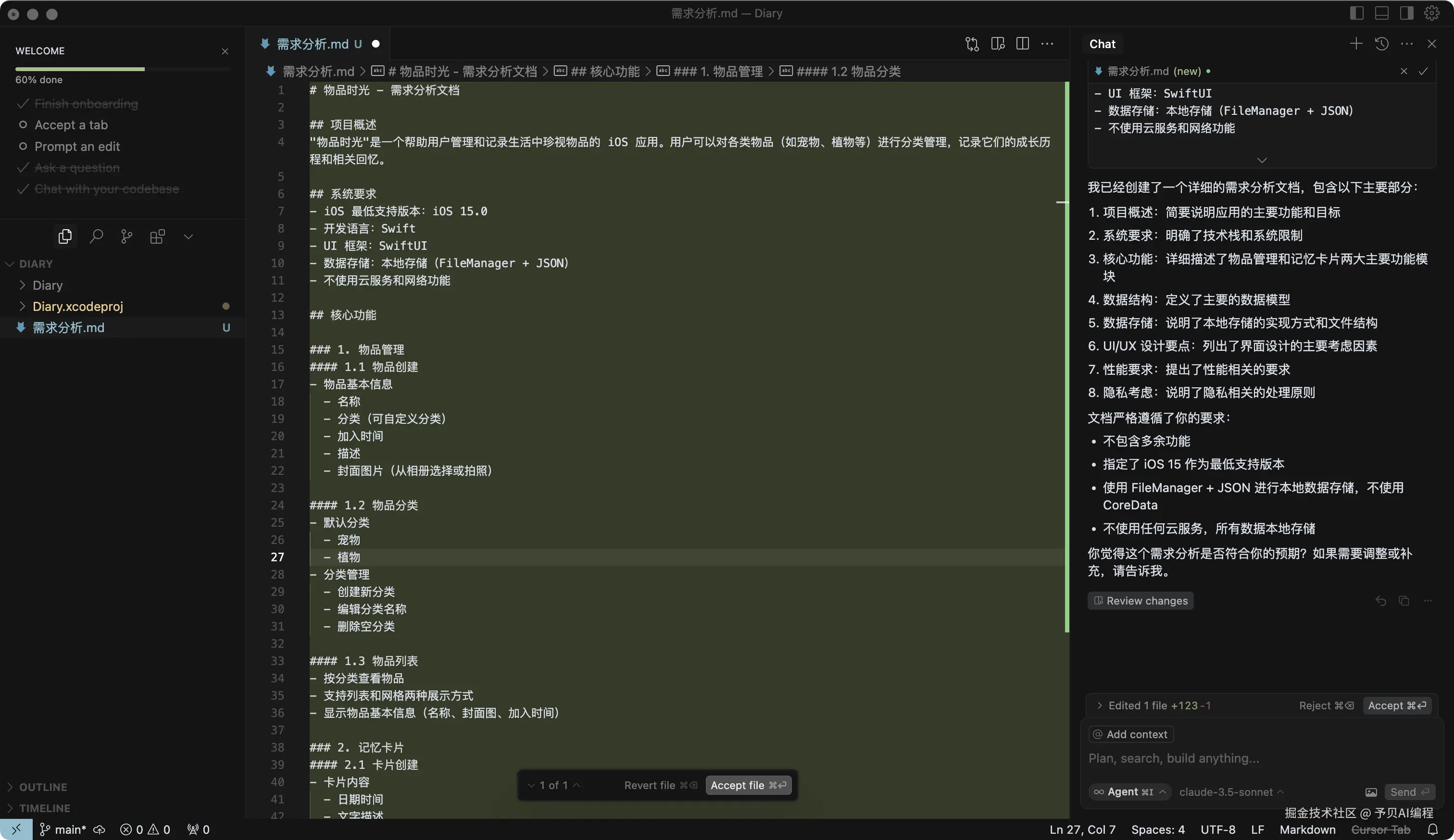This screenshot has width=1454, height=840.
Task: Show chat history via clock icon
Action: pyautogui.click(x=1381, y=44)
